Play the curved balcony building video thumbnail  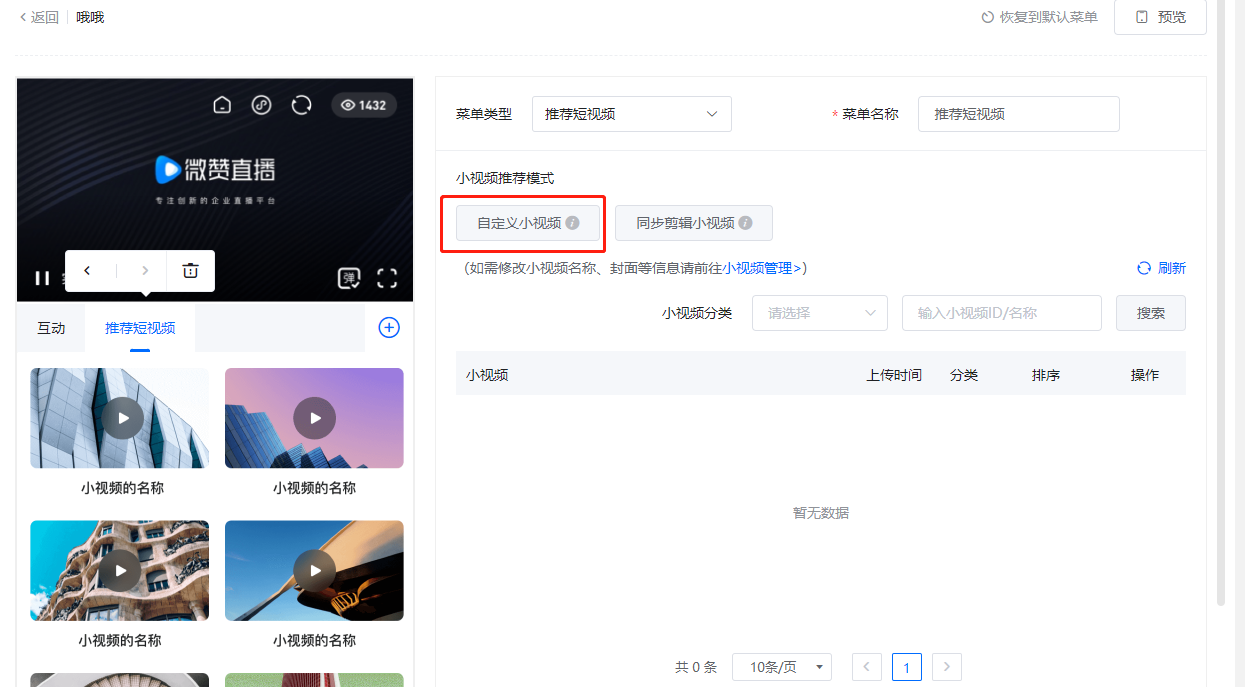coord(121,570)
